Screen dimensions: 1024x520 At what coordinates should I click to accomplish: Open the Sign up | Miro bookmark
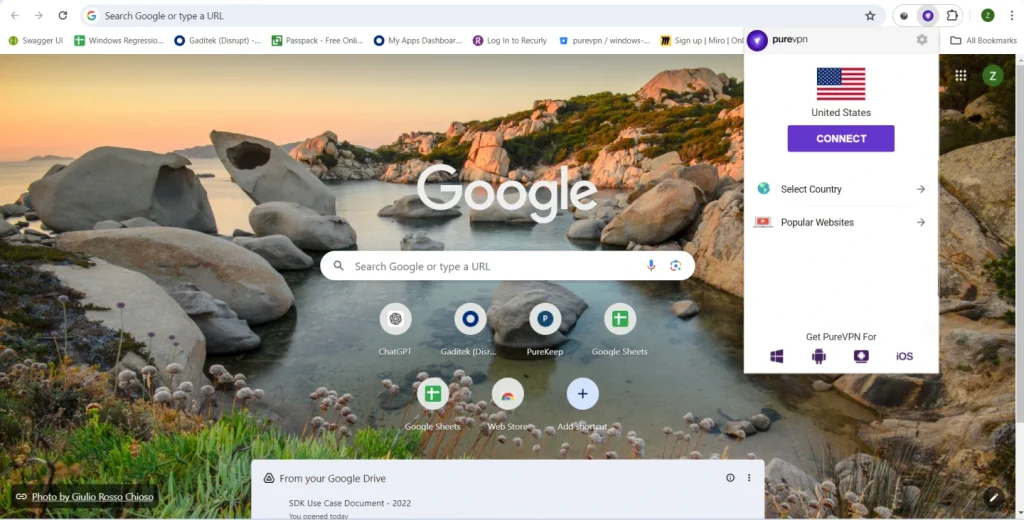[x=701, y=41]
